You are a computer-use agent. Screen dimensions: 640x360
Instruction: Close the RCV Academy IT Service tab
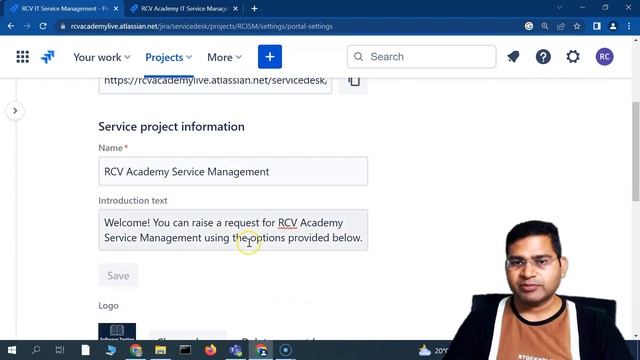coord(236,9)
